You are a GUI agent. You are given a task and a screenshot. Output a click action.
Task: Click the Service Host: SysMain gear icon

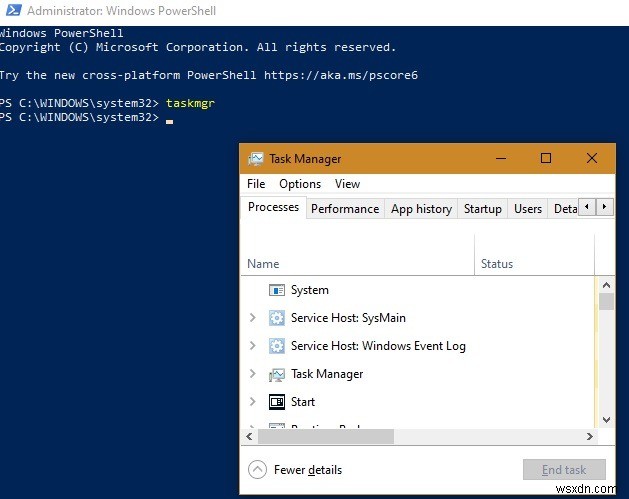pyautogui.click(x=276, y=318)
